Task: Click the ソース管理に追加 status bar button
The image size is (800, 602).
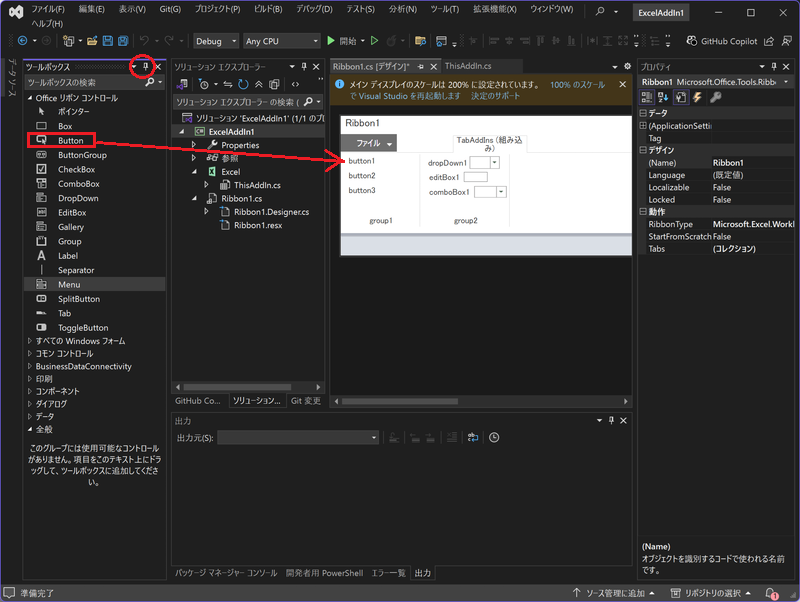Action: (x=616, y=593)
